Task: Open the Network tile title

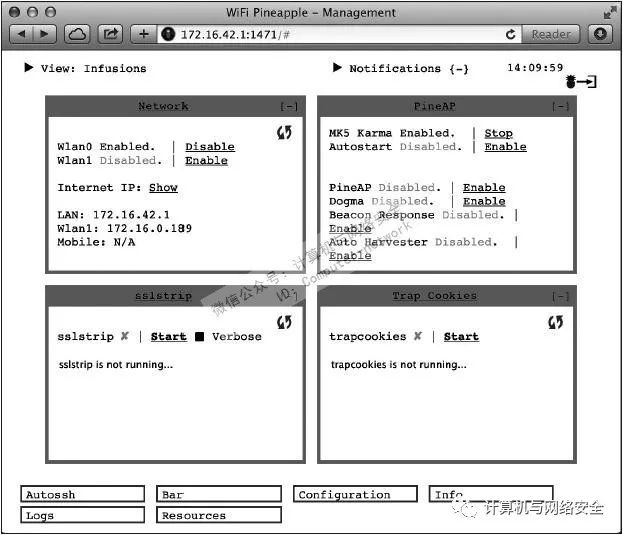Action: (x=163, y=106)
